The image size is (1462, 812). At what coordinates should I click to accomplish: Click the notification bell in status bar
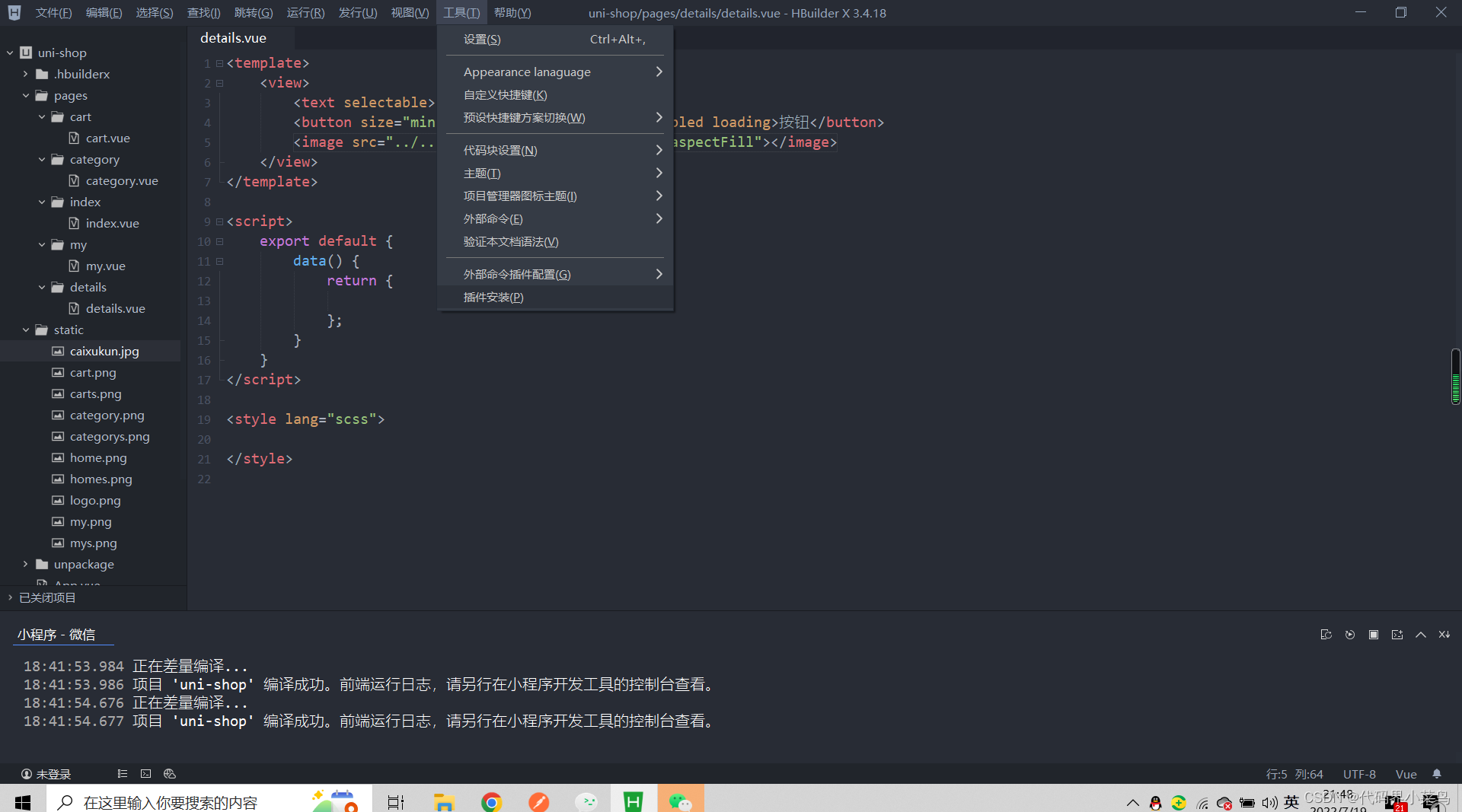click(1438, 774)
